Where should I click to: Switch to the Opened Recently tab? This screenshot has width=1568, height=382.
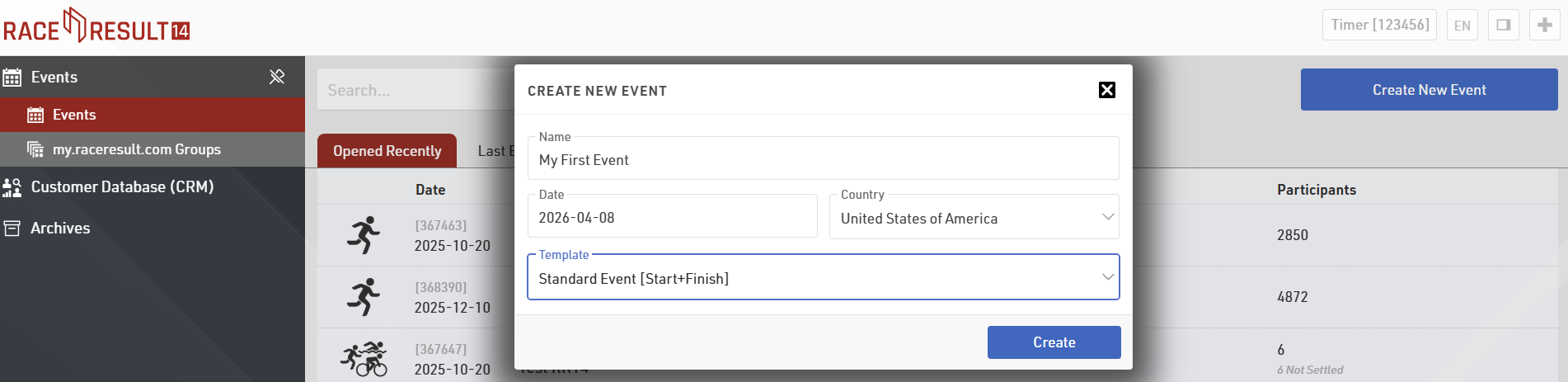387,151
